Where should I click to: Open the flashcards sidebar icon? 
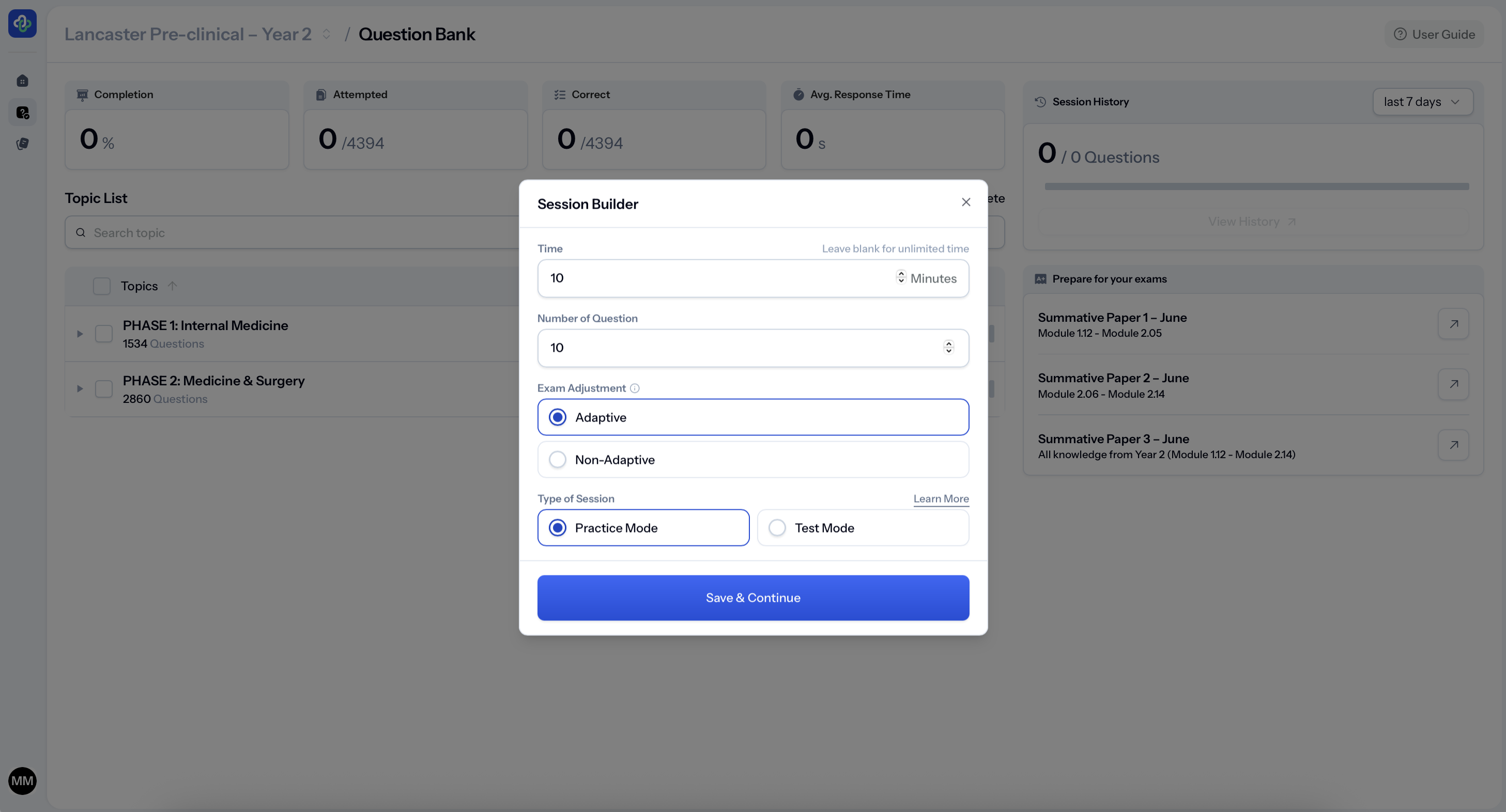coord(22,144)
